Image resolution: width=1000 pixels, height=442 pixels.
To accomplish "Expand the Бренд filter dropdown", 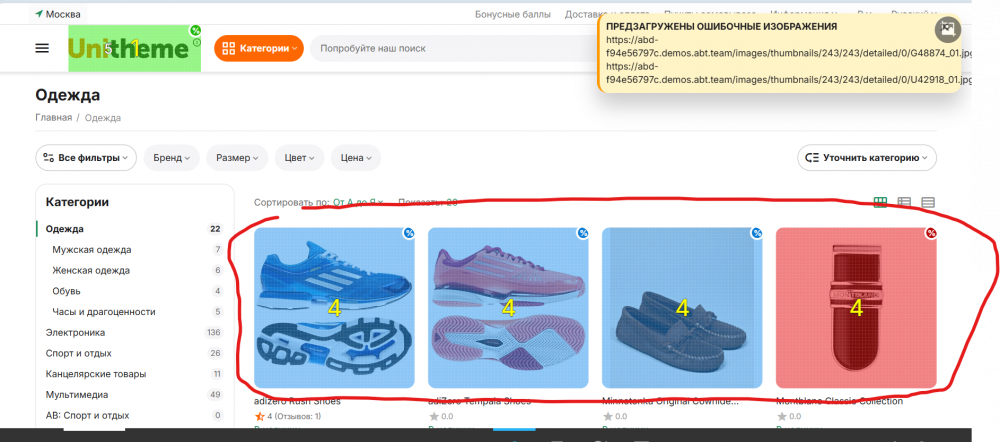I will [x=172, y=158].
